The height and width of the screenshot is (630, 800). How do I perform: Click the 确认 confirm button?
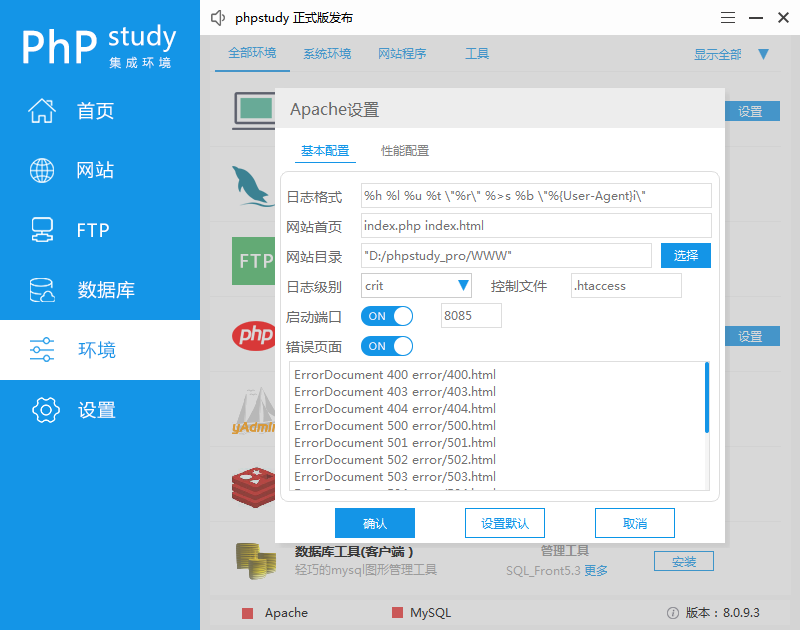tap(375, 523)
